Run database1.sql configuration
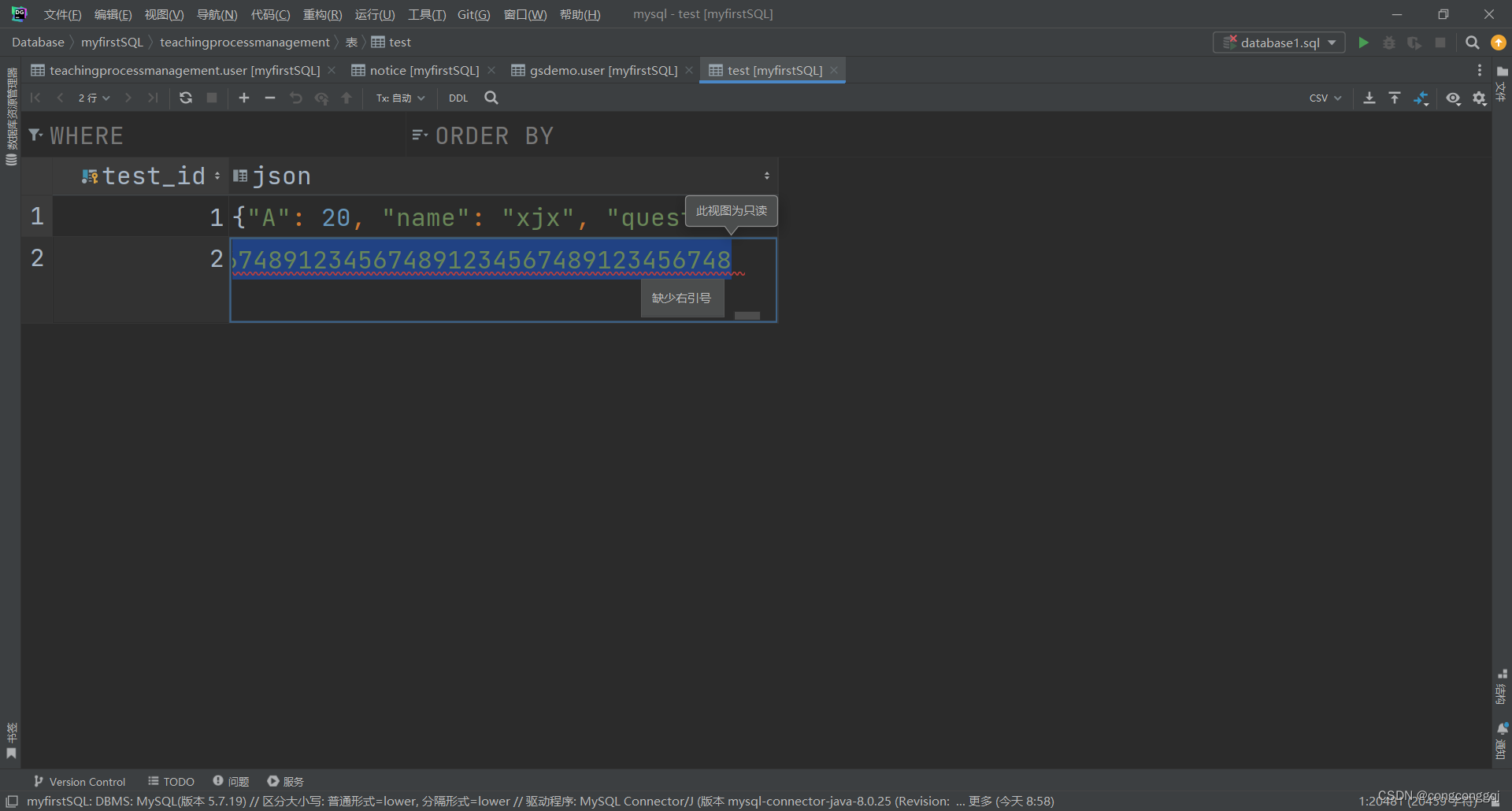Viewport: 1512px width, 811px height. click(1363, 43)
